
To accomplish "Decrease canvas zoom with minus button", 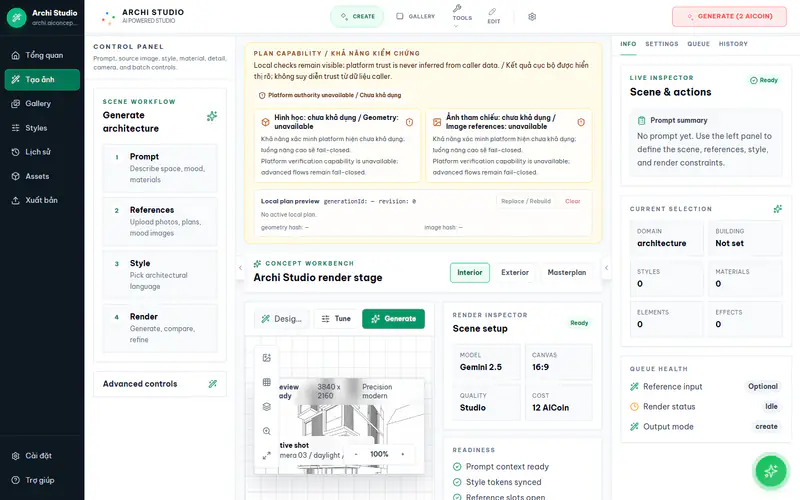I will coord(356,454).
